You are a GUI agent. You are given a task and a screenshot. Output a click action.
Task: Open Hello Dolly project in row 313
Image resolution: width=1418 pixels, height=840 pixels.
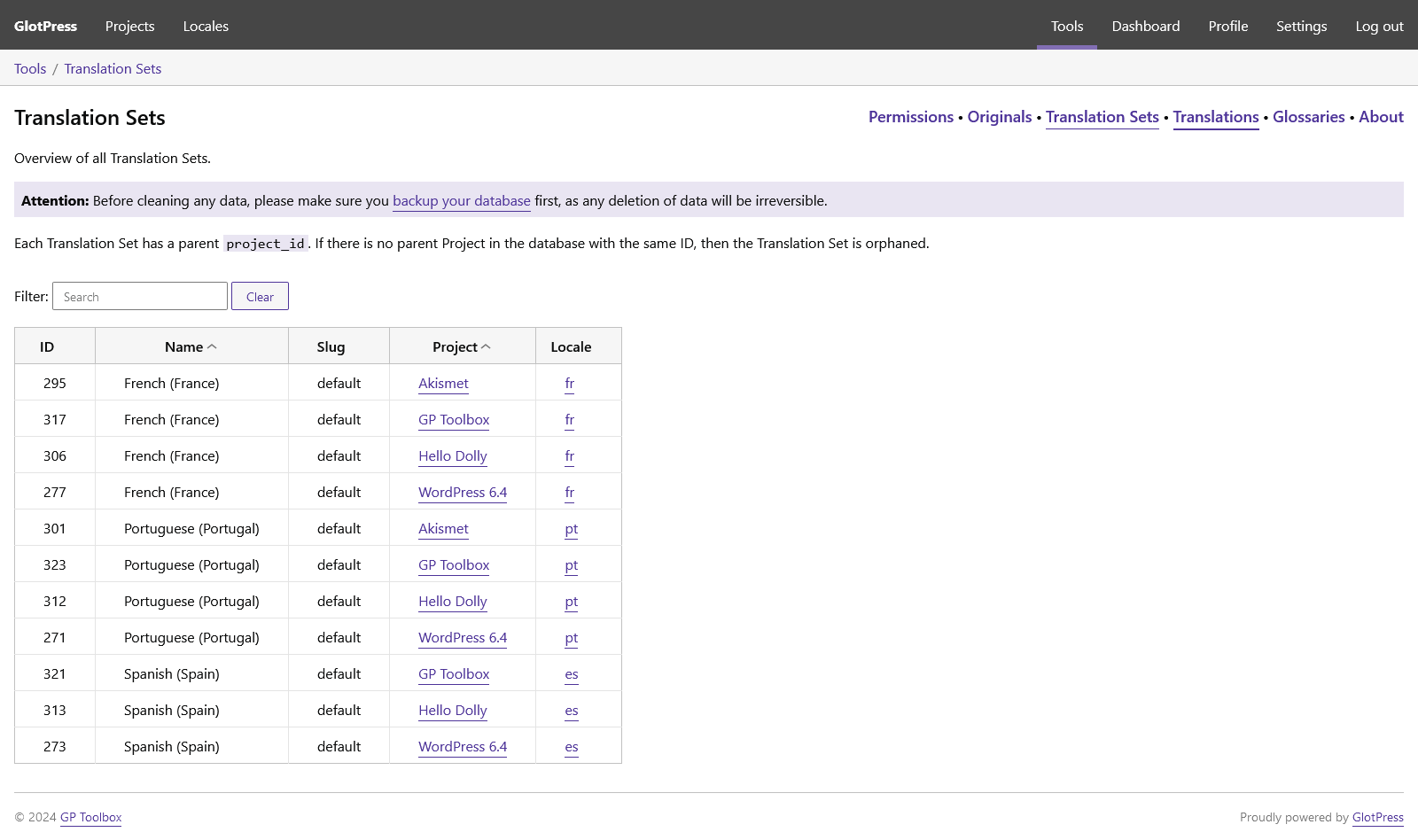453,710
